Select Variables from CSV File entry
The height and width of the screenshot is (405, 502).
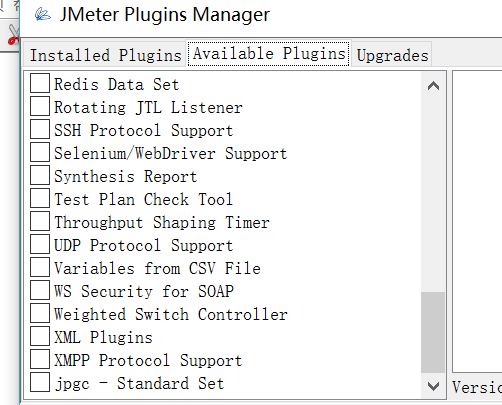coord(157,269)
